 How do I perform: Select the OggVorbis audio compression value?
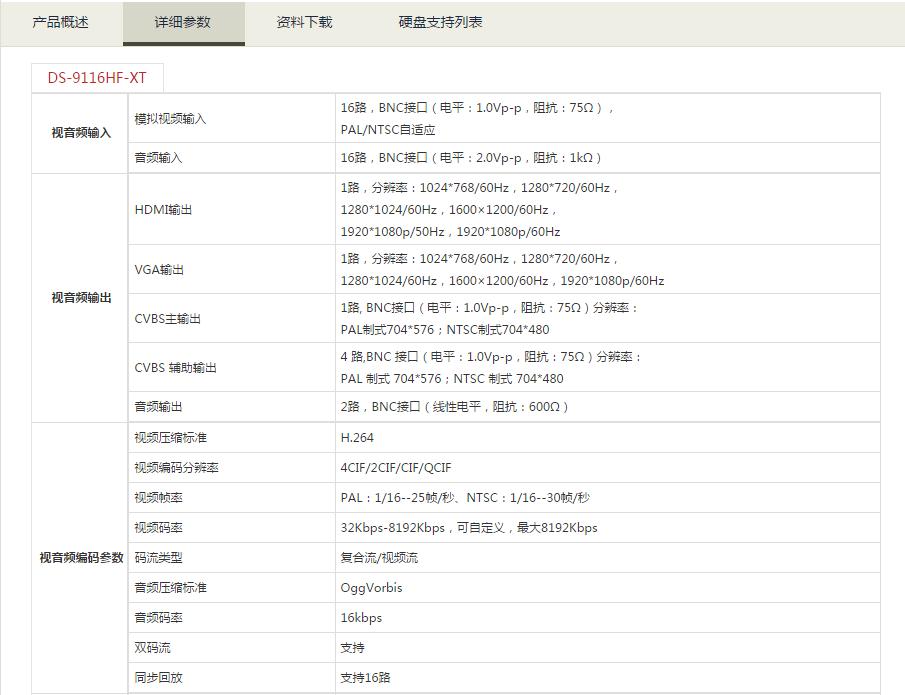pos(371,588)
